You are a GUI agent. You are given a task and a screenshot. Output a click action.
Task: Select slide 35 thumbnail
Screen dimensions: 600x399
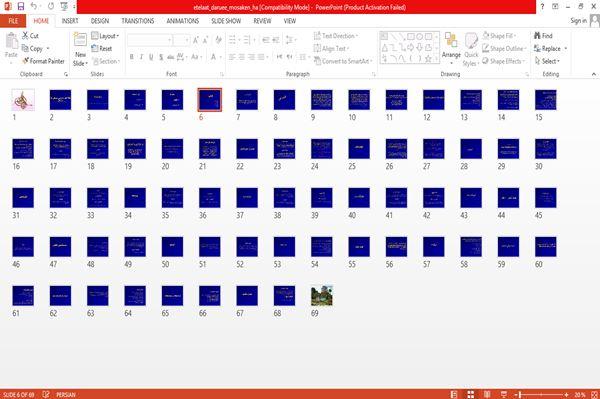tap(172, 198)
